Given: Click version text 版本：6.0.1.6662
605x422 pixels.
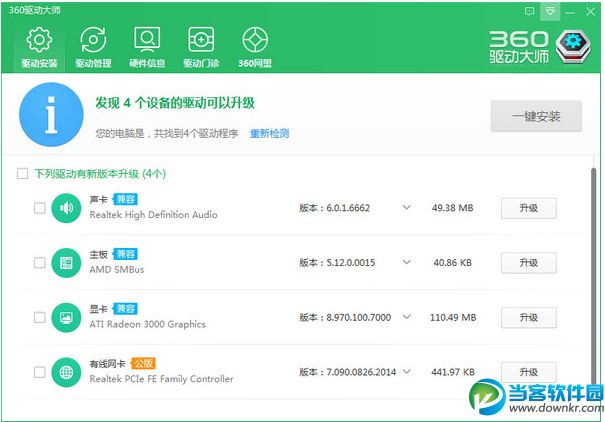Looking at the screenshot, I should point(335,208).
